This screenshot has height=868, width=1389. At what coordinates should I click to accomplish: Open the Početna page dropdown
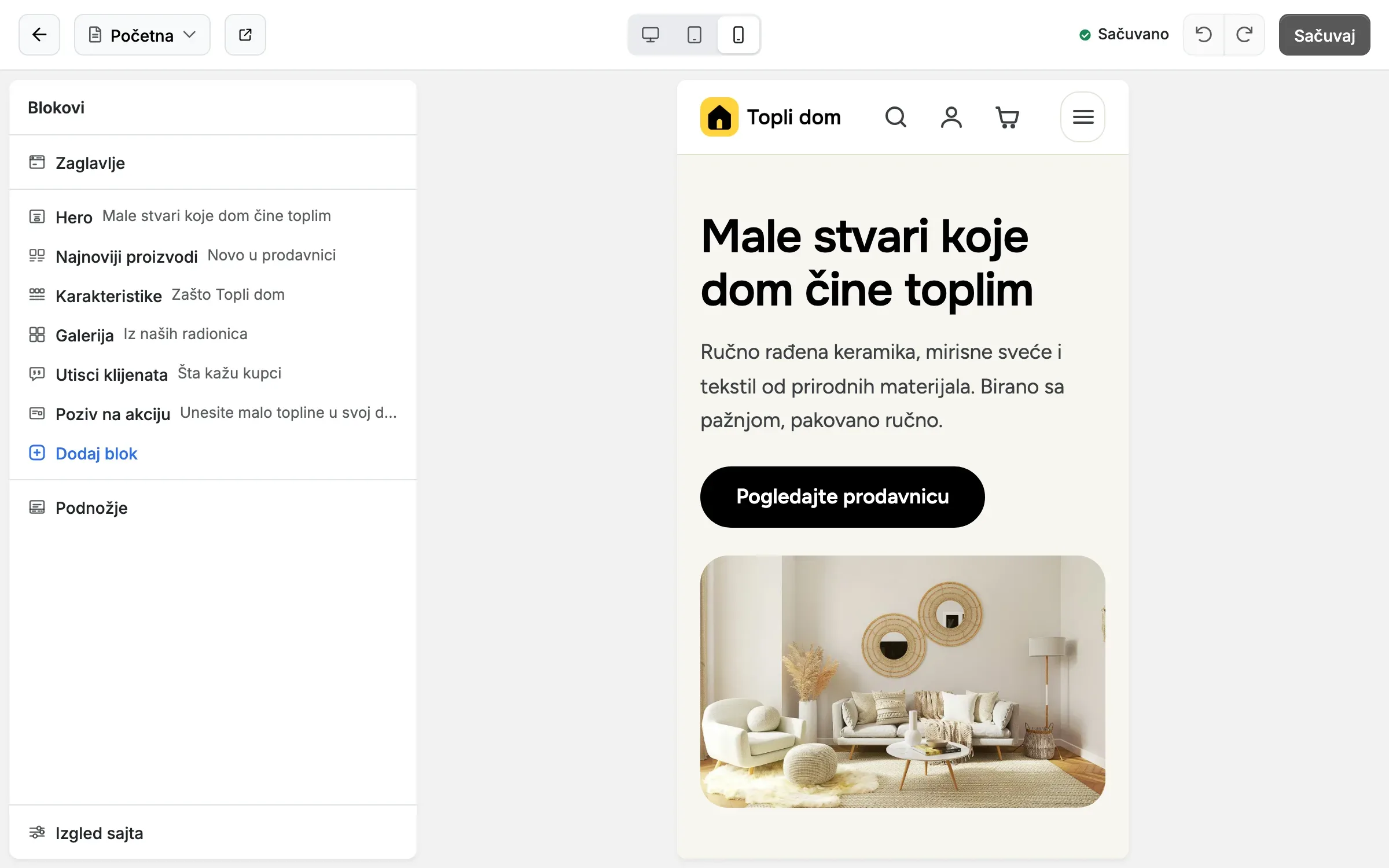click(x=142, y=35)
